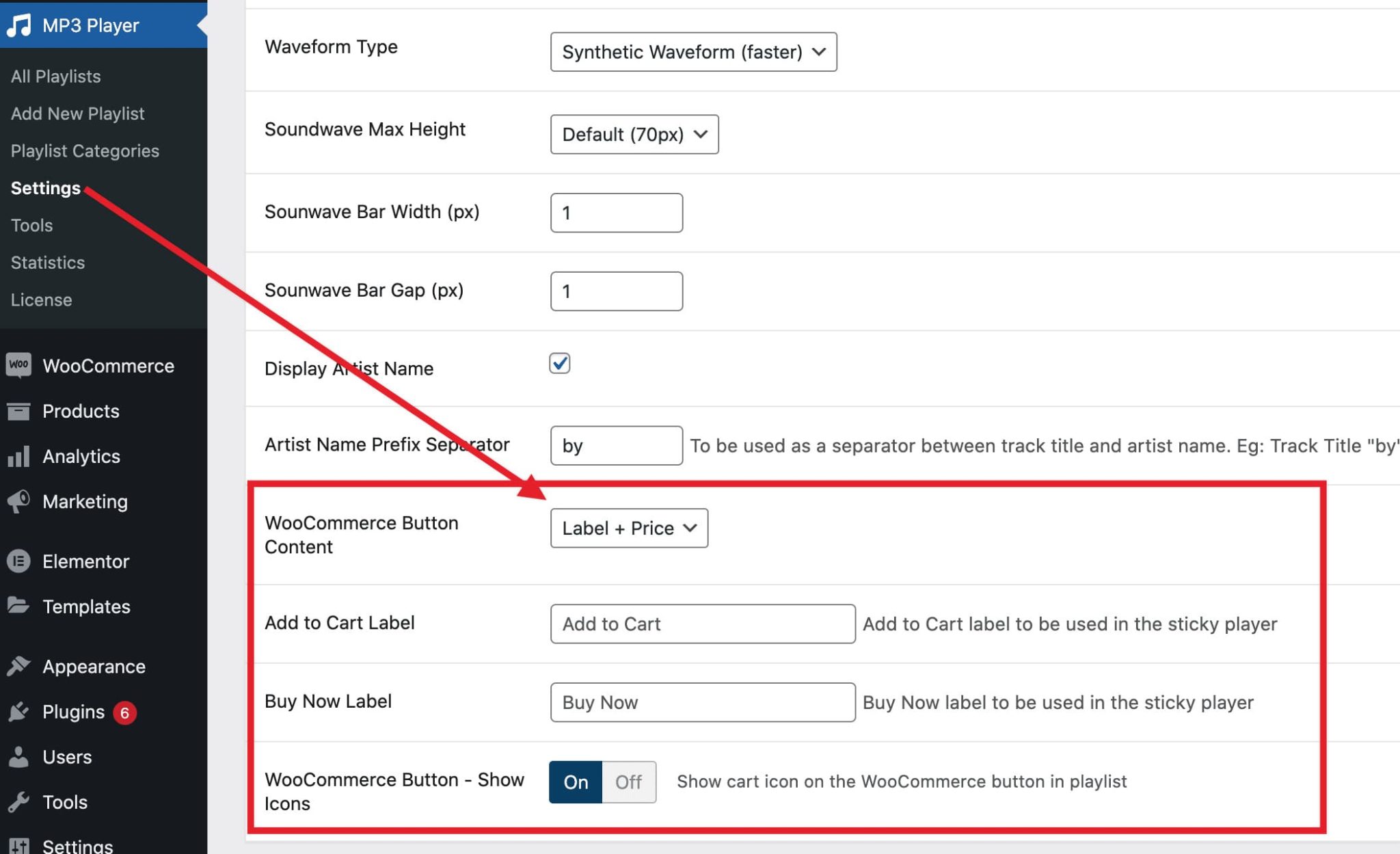Open the Waveform Type dropdown
Viewport: 1400px width, 854px height.
point(693,52)
